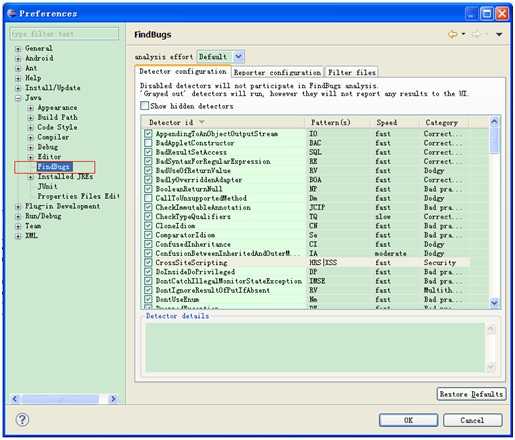Image resolution: width=515 pixels, height=440 pixels.
Task: Sort by Pattern(s) column header
Action: point(338,123)
